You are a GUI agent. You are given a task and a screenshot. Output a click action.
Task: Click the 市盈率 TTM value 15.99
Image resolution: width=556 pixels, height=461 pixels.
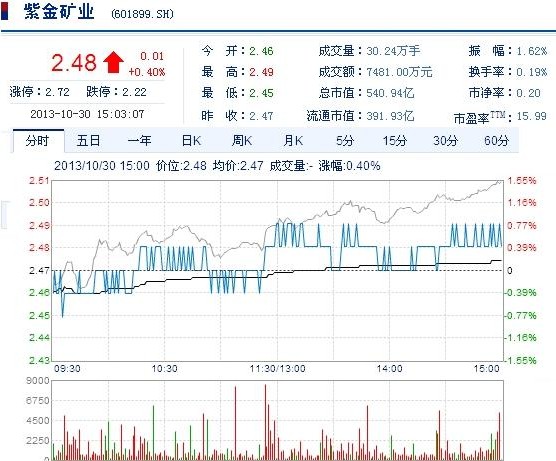tap(532, 116)
